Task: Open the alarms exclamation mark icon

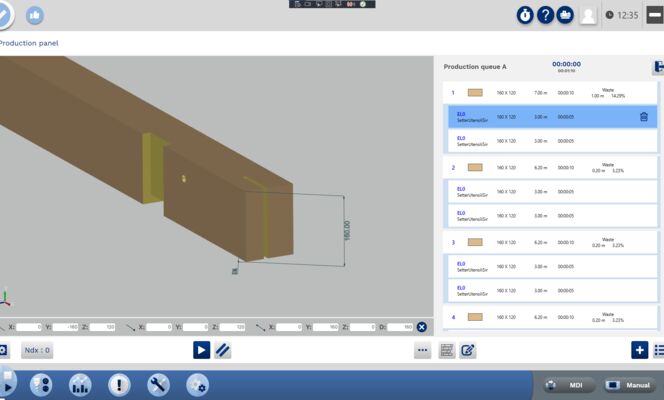Action: pyautogui.click(x=120, y=385)
